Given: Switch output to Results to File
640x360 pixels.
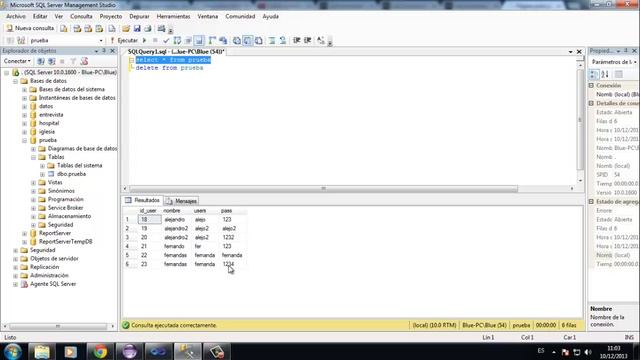Looking at the screenshot, I should pos(259,40).
